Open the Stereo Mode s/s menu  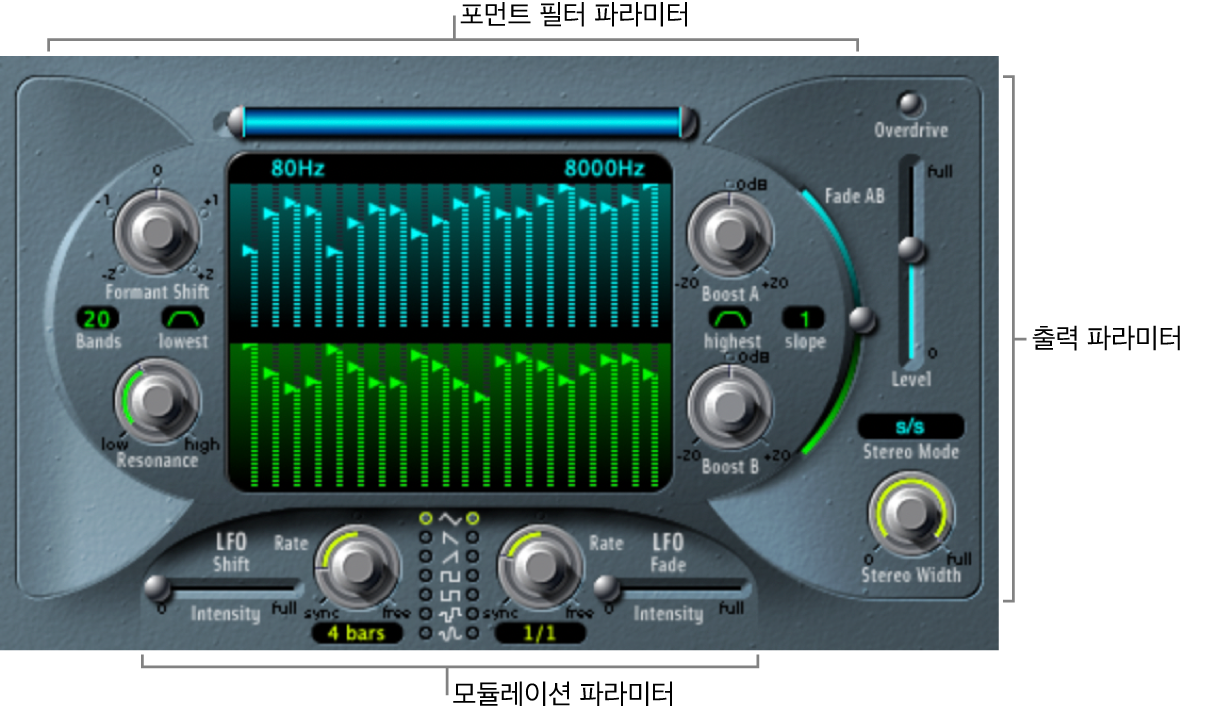click(910, 427)
